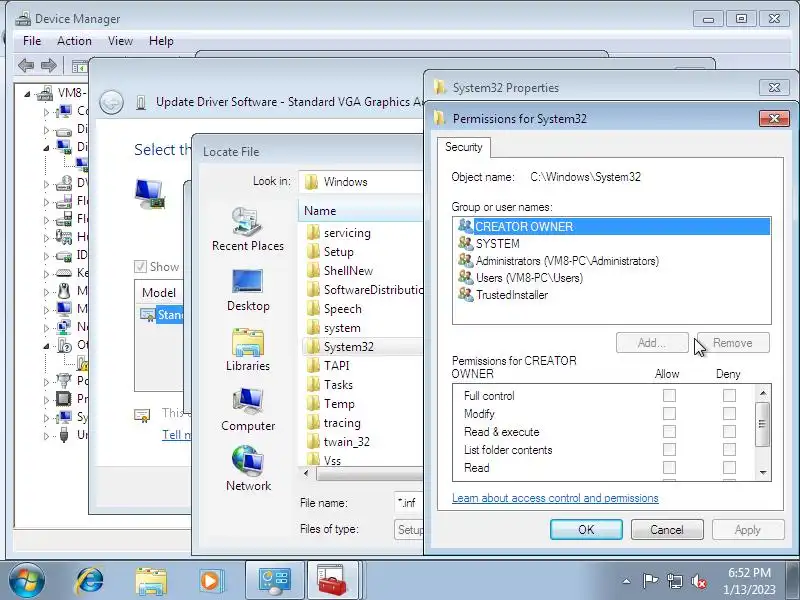Open the Help menu in Device Manager
This screenshot has height=600, width=800.
(x=161, y=41)
